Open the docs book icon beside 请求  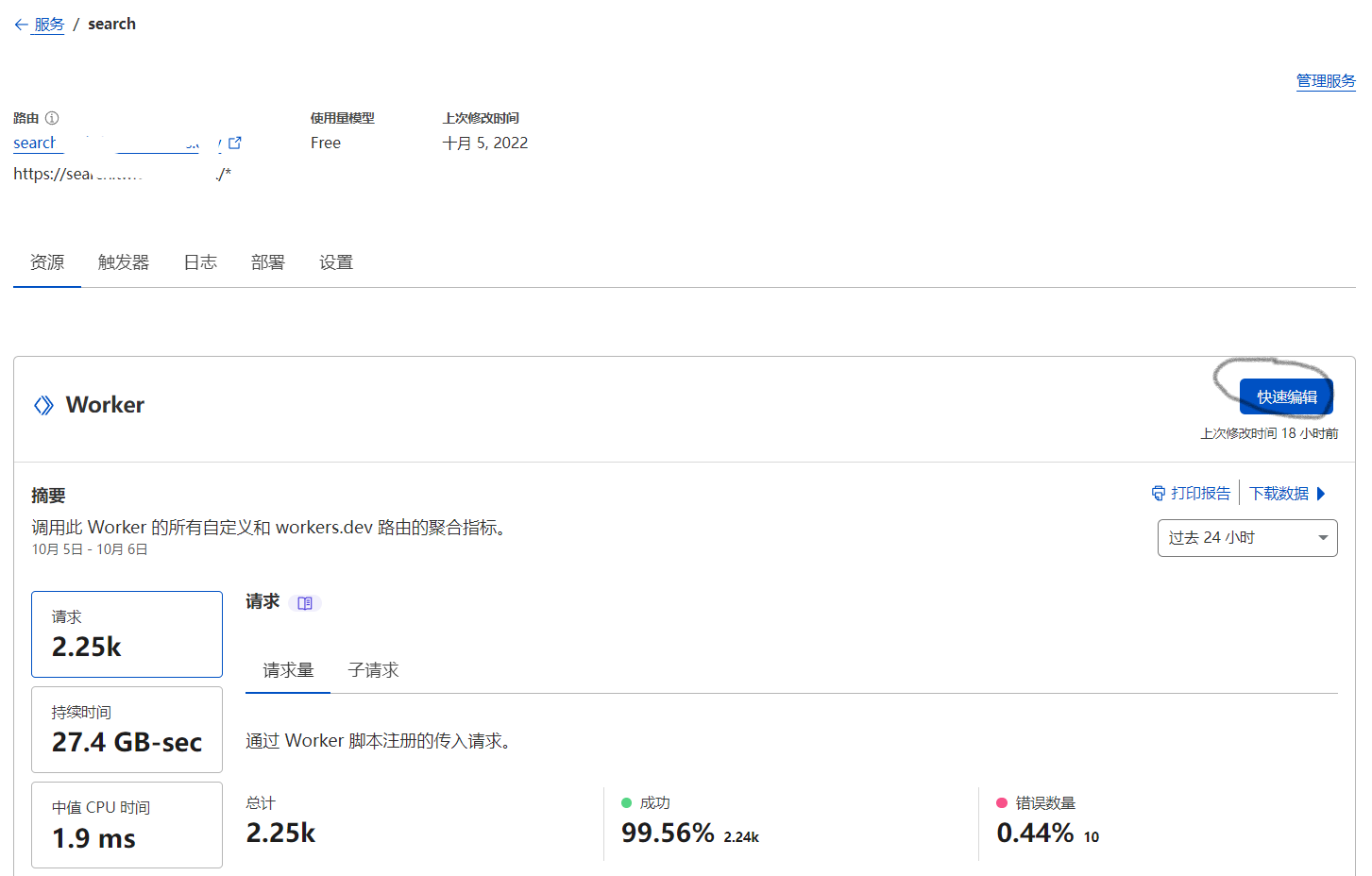(305, 603)
